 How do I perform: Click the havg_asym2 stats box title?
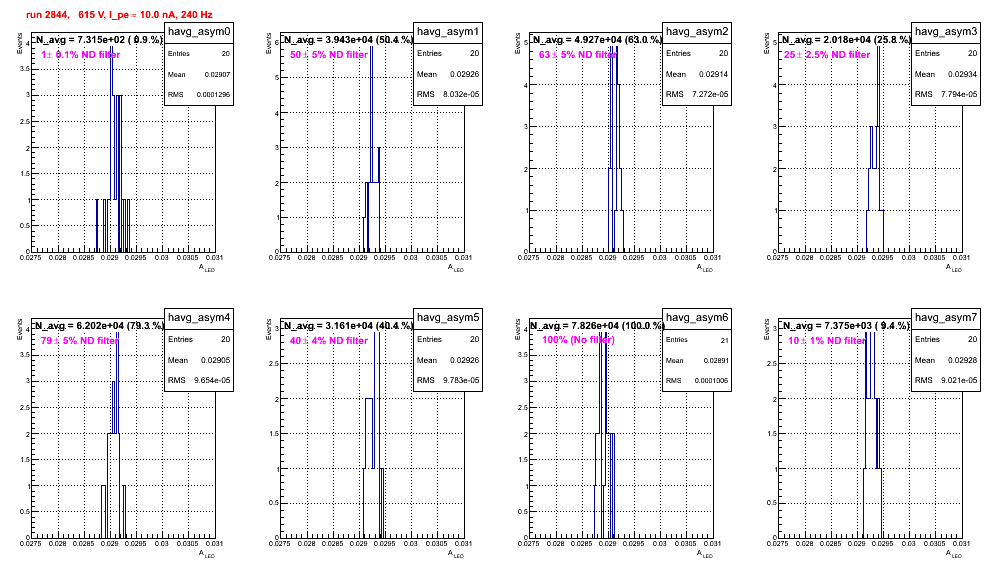coord(697,32)
